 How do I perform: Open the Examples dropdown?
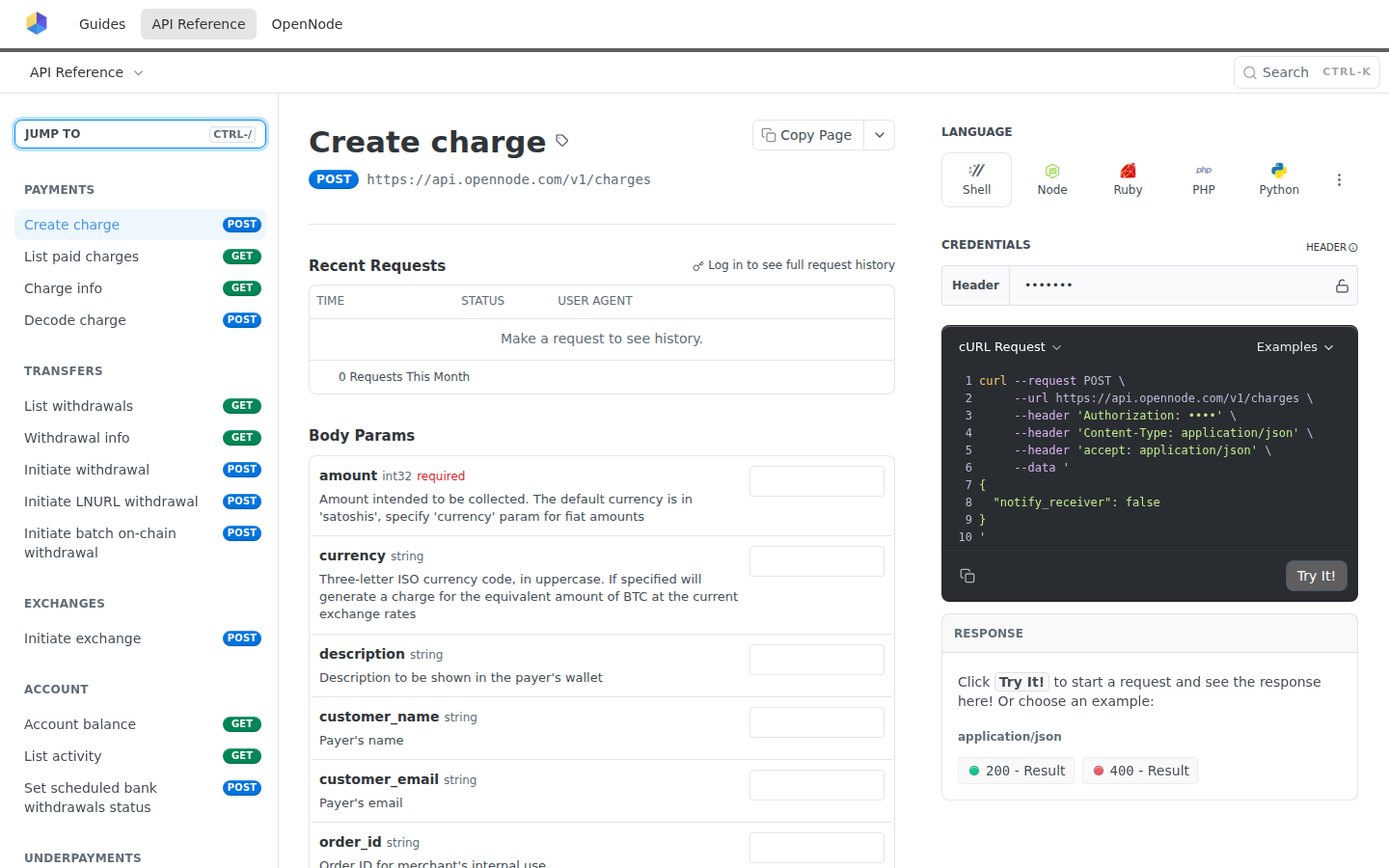tap(1294, 347)
